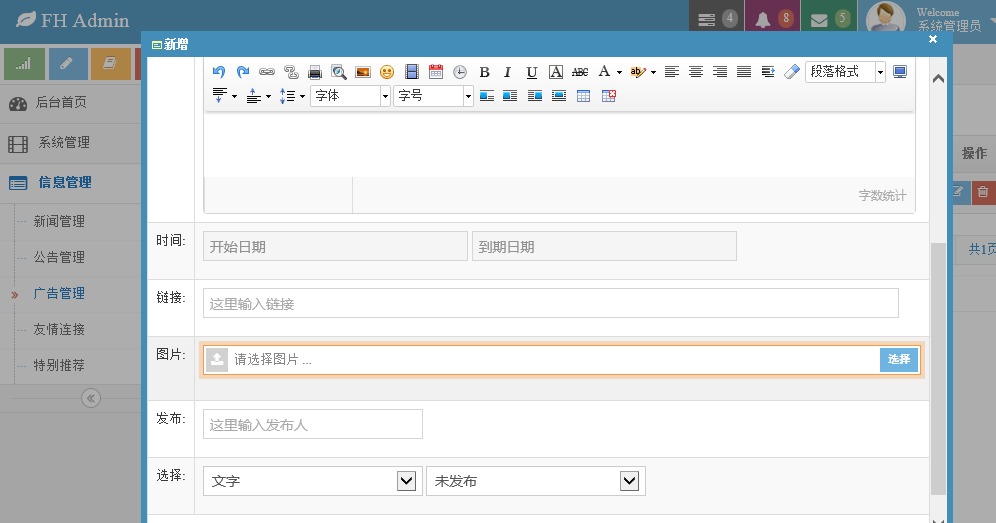Insert the current date with the calendar icon

pyautogui.click(x=436, y=72)
